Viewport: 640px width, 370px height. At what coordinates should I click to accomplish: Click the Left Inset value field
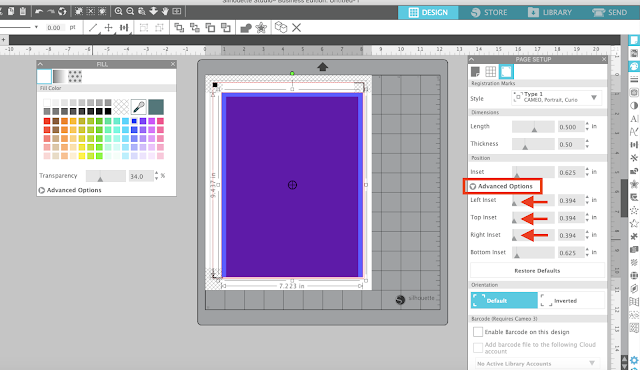coord(571,200)
